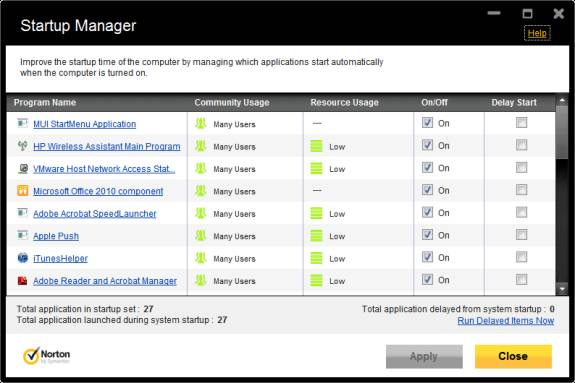Open Microsoft Office 2010 component link
The height and width of the screenshot is (383, 575).
[98, 191]
